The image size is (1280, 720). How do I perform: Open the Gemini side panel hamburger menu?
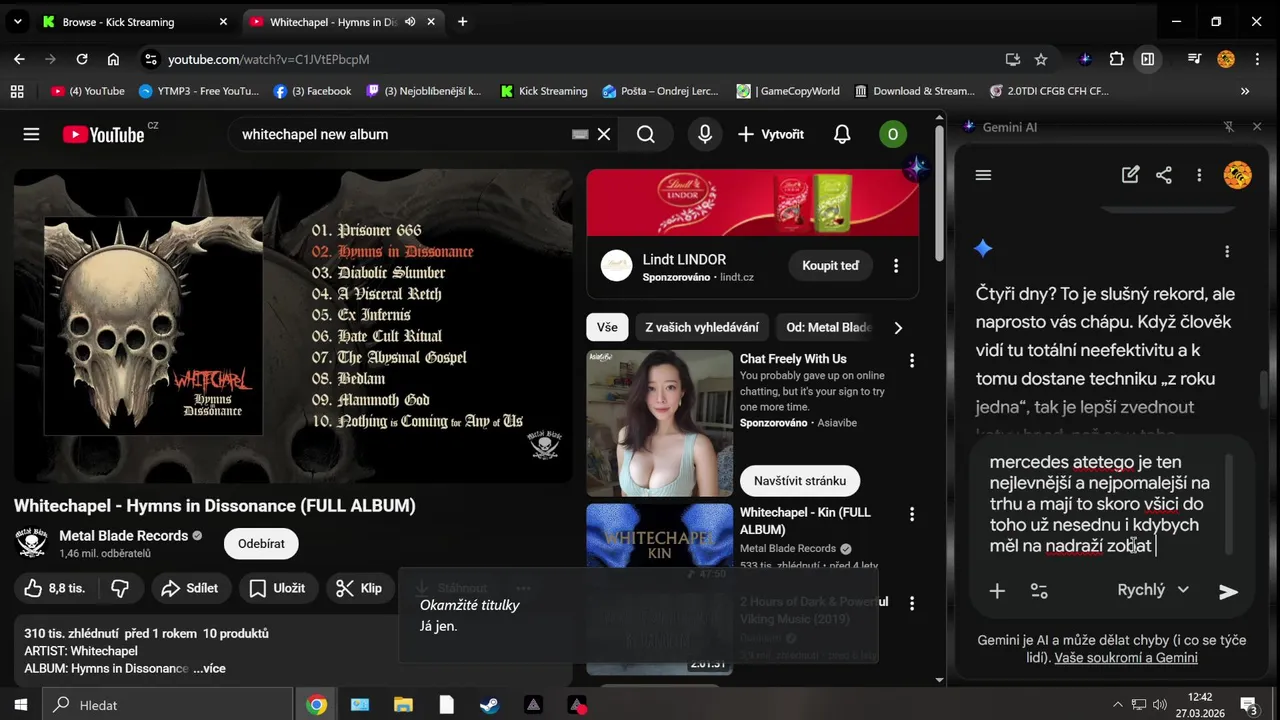tap(983, 175)
